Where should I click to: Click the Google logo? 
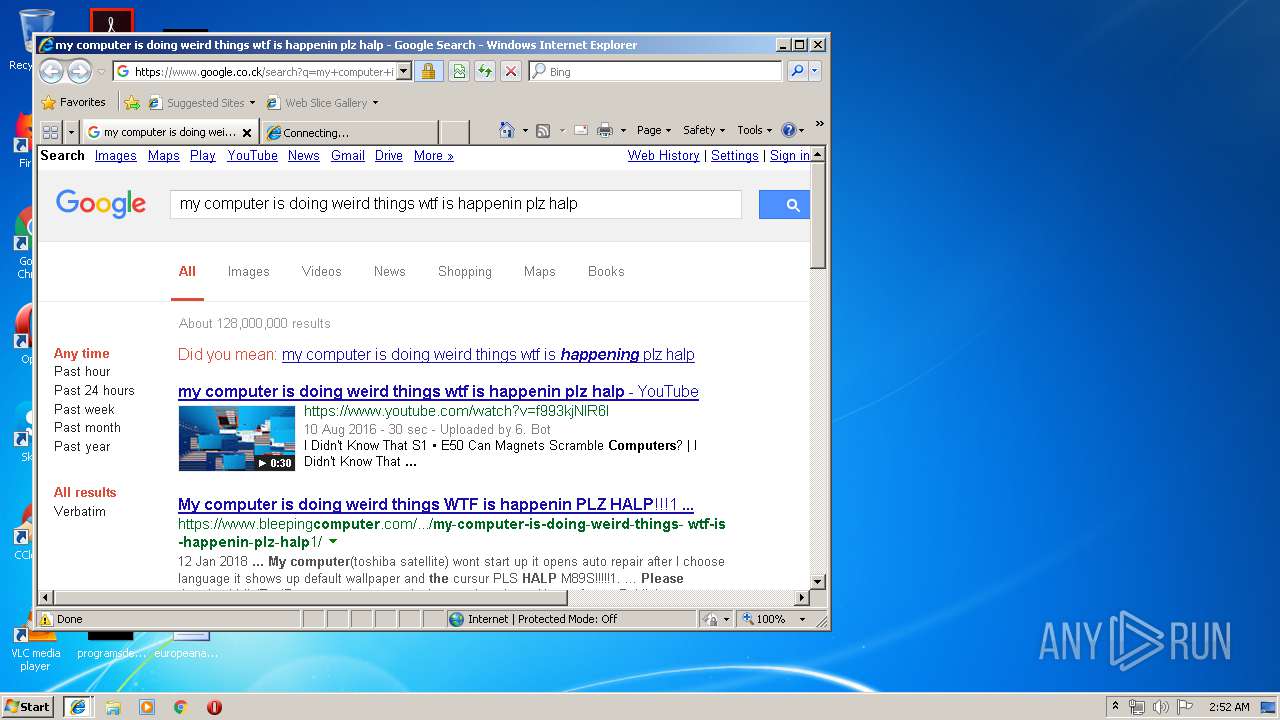(101, 204)
